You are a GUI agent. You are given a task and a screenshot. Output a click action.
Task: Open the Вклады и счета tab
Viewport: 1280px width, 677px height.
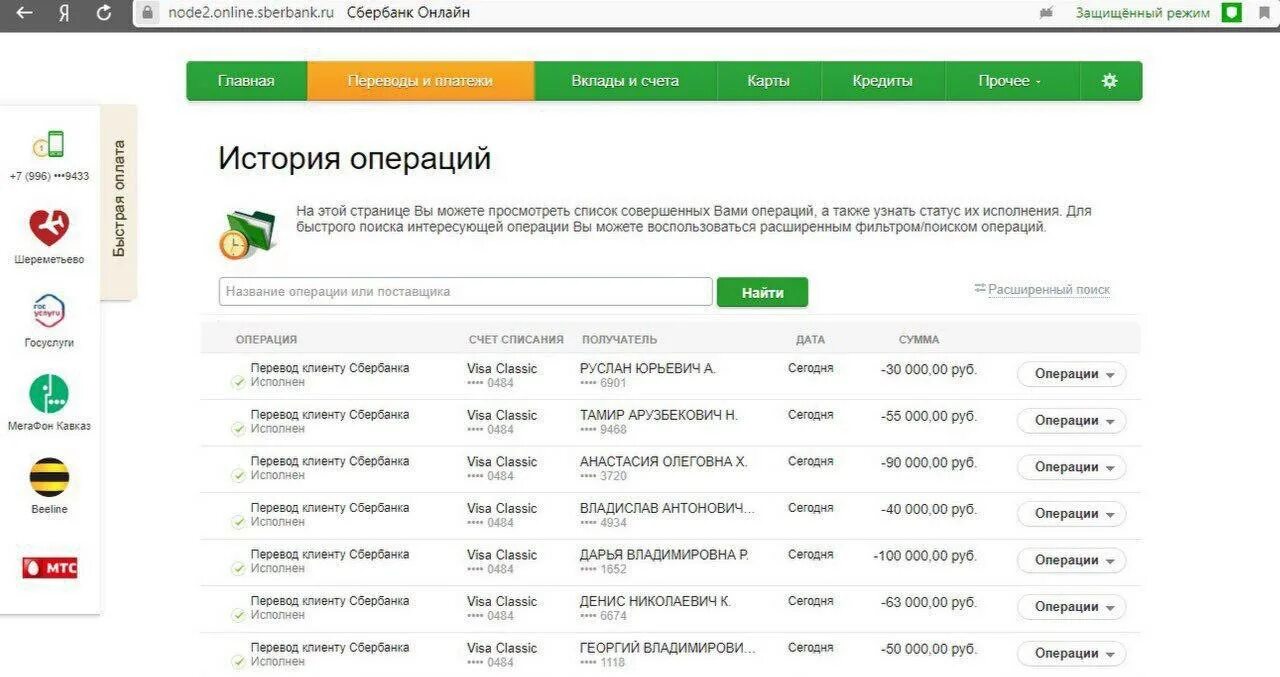pyautogui.click(x=625, y=81)
